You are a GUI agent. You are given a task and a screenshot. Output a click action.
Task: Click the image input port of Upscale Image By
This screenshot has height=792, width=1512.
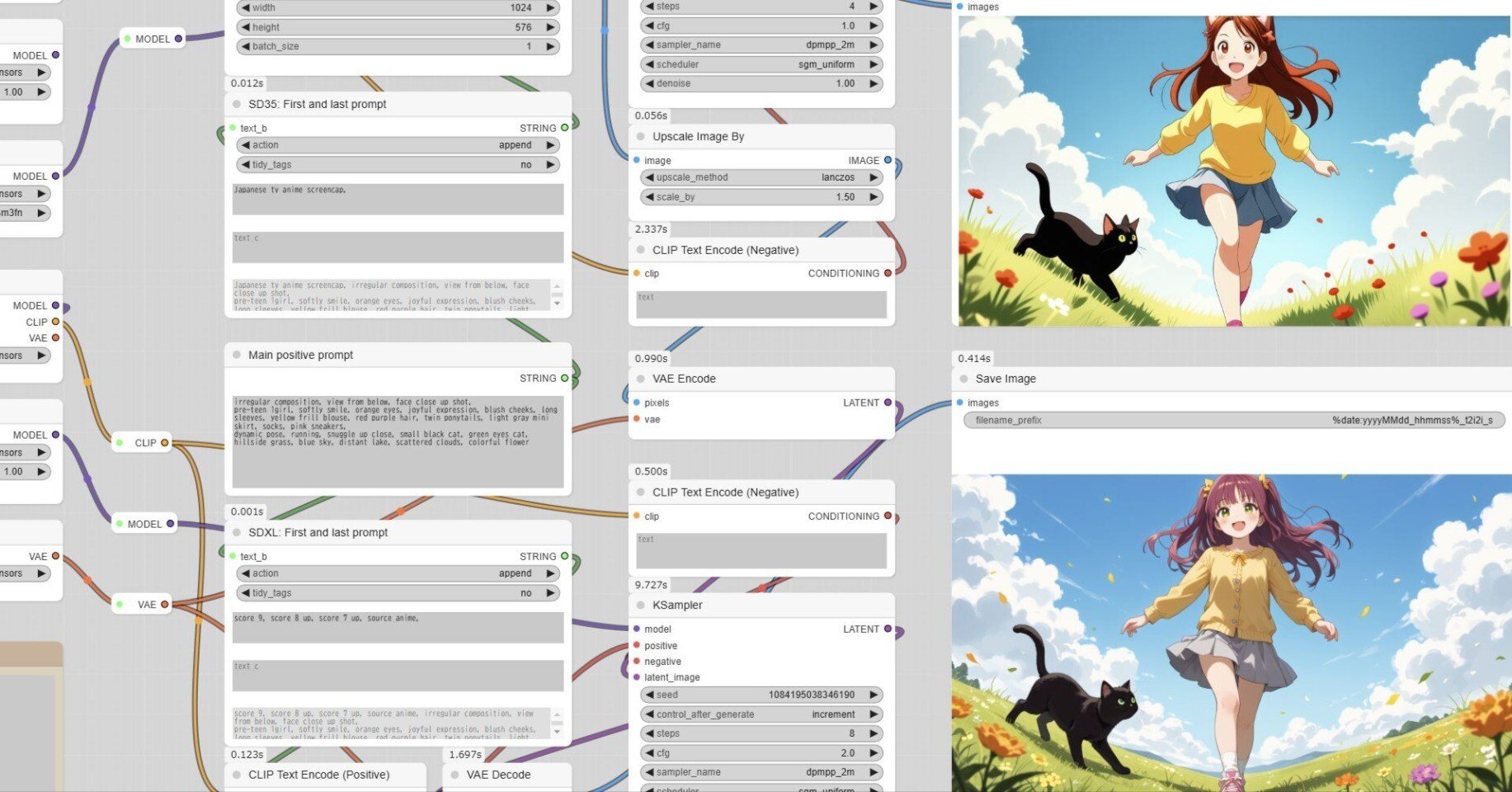tap(636, 160)
